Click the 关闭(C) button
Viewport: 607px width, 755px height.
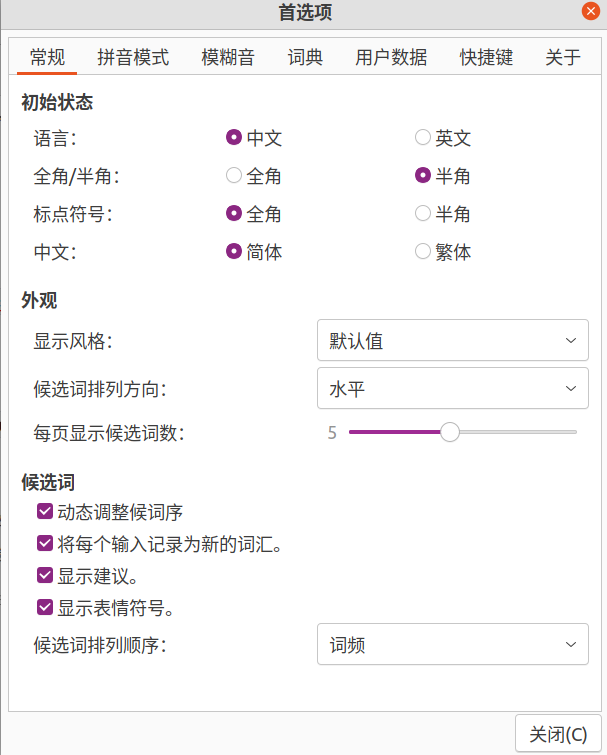558,734
